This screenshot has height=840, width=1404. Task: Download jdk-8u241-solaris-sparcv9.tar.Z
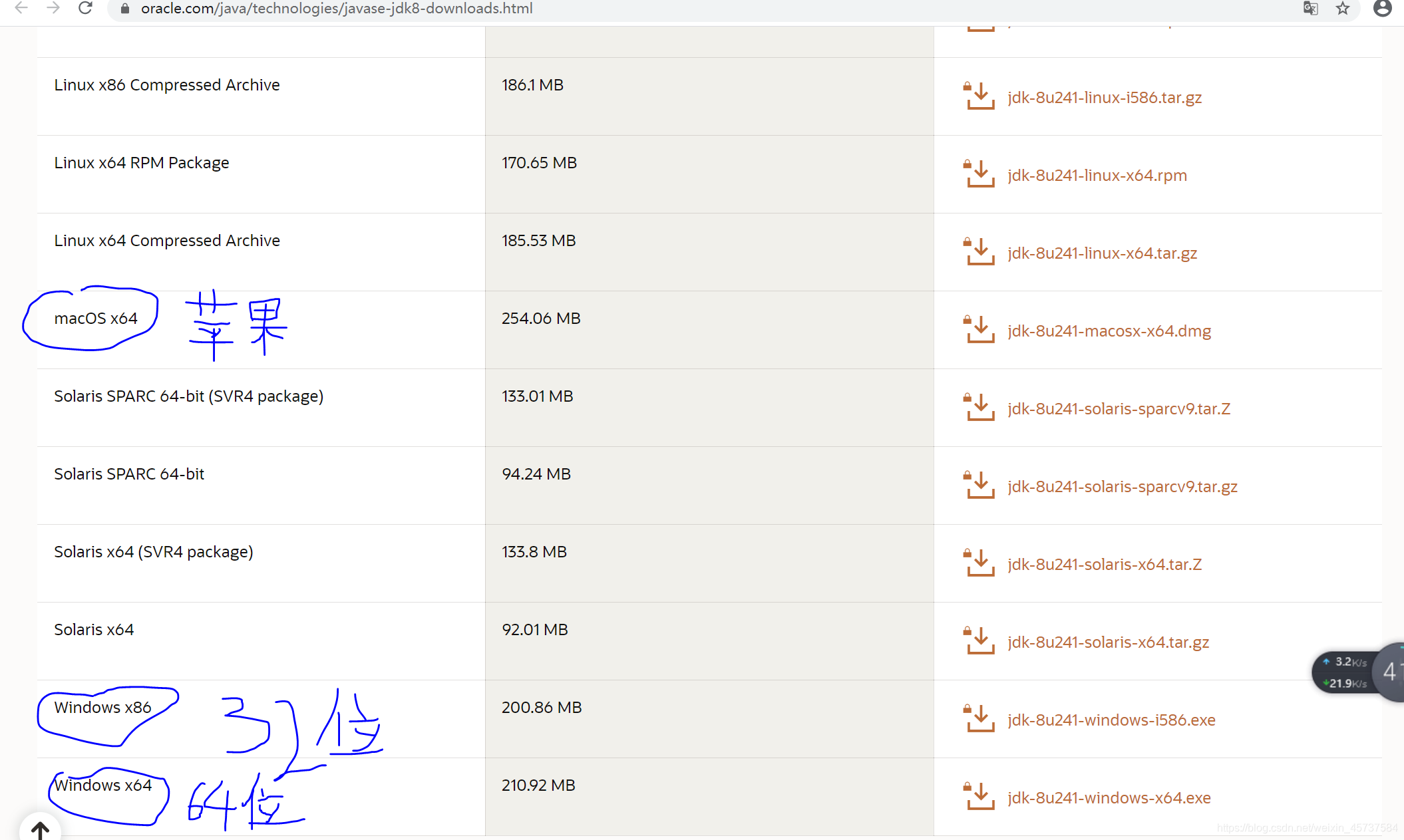(1119, 409)
